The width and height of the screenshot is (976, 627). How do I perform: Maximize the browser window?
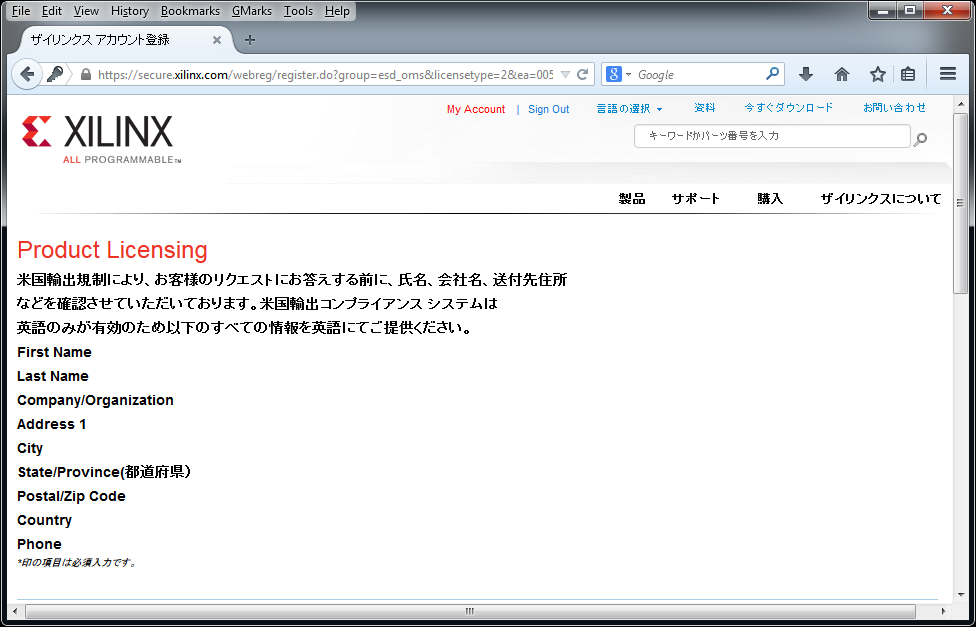point(910,11)
